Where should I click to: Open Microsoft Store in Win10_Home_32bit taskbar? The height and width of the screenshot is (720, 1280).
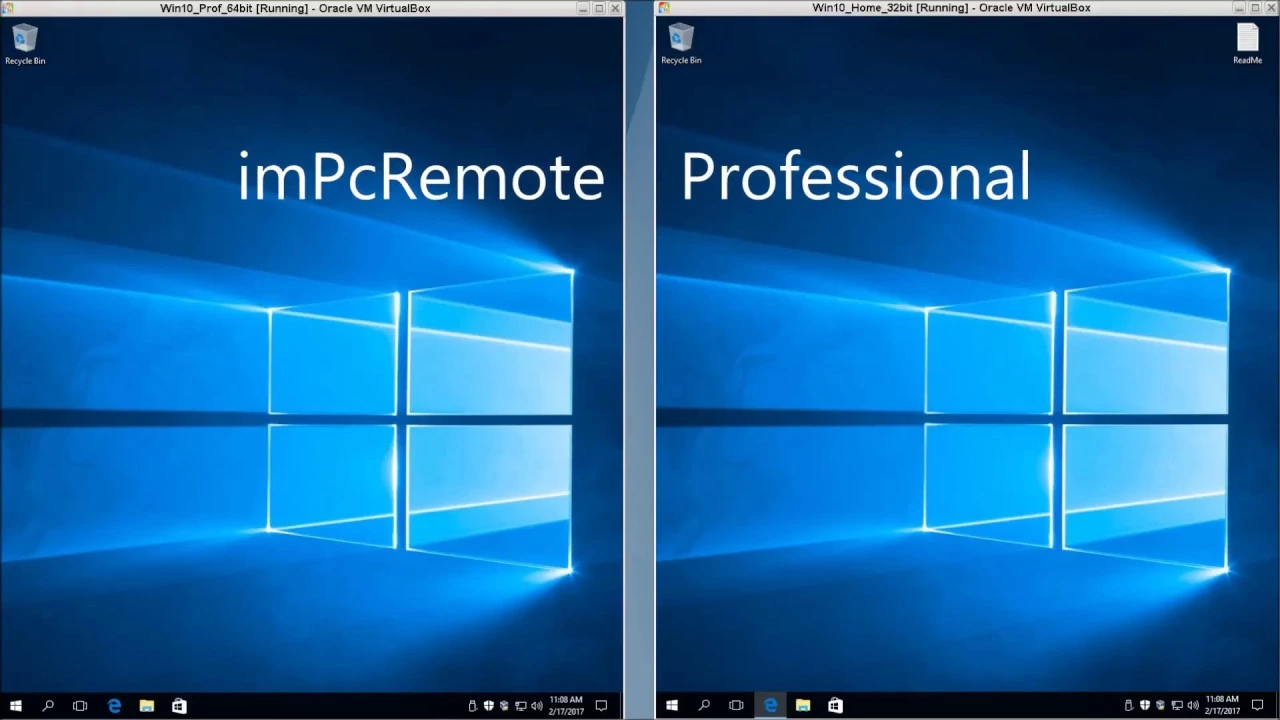click(835, 706)
